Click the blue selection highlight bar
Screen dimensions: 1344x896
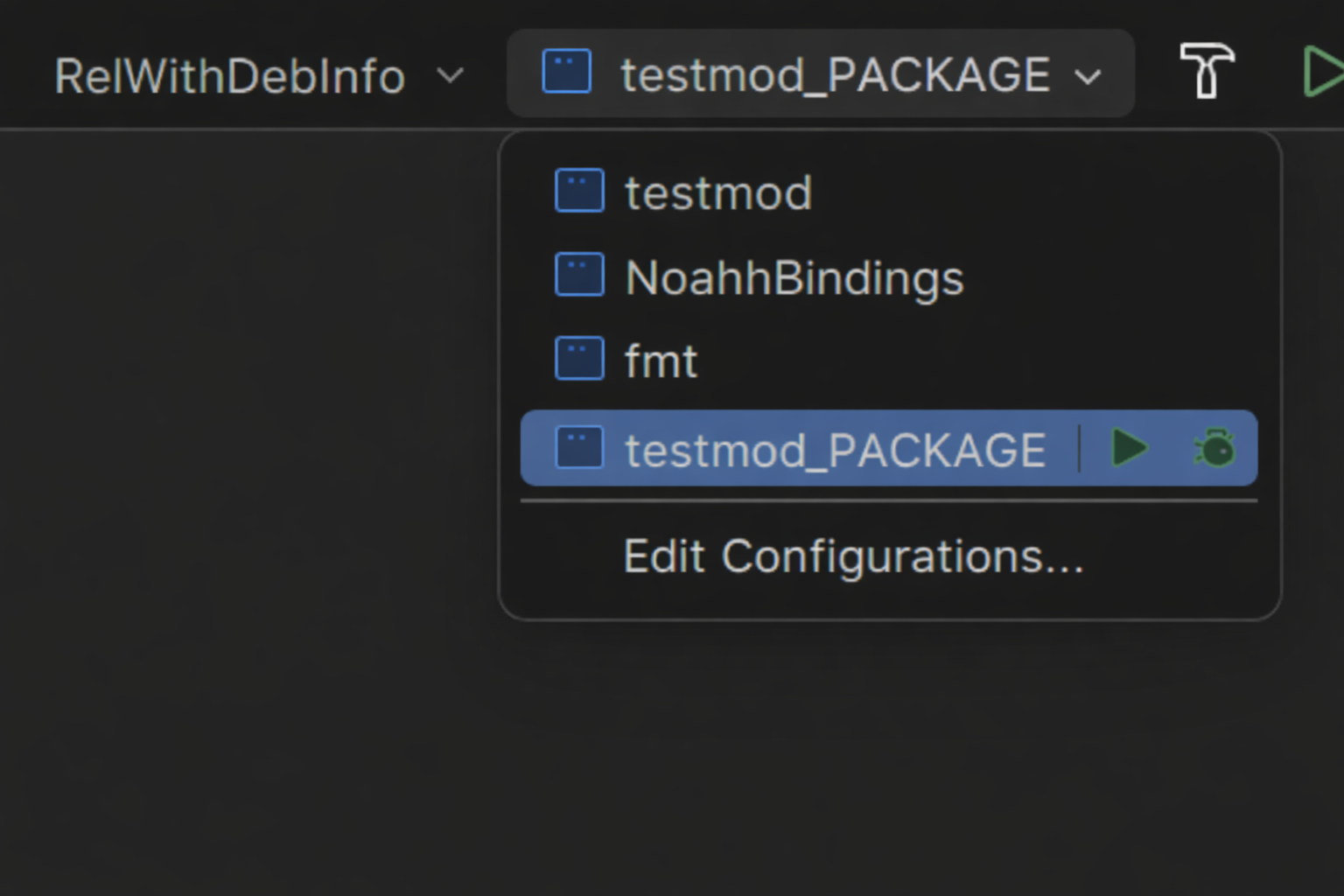pos(889,449)
